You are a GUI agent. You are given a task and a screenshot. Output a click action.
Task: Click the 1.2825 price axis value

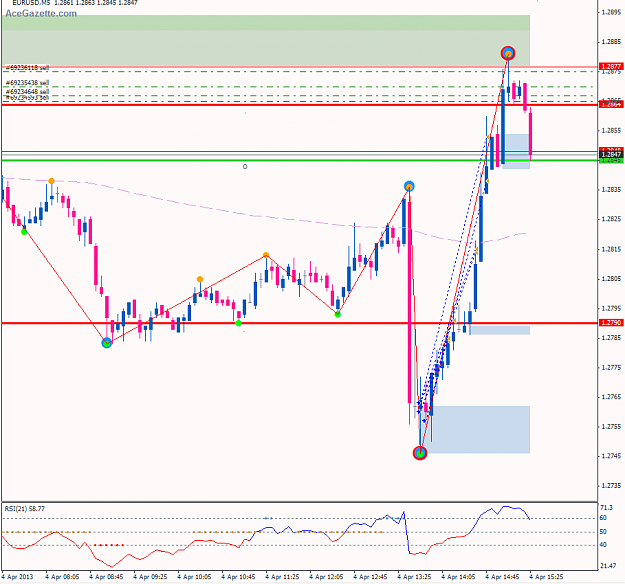point(611,219)
